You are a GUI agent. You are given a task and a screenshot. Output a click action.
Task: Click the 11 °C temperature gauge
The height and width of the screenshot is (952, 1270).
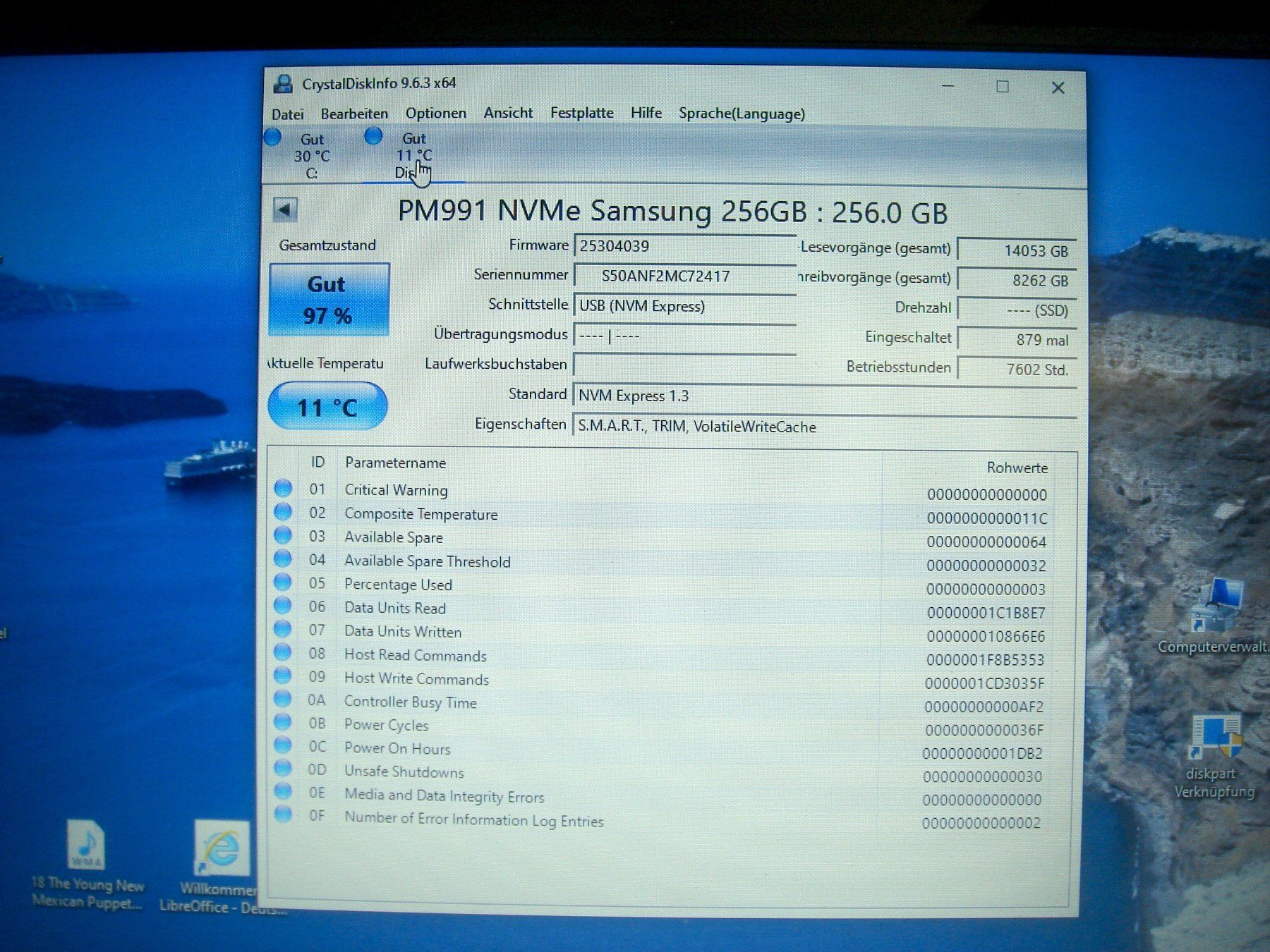tap(327, 406)
